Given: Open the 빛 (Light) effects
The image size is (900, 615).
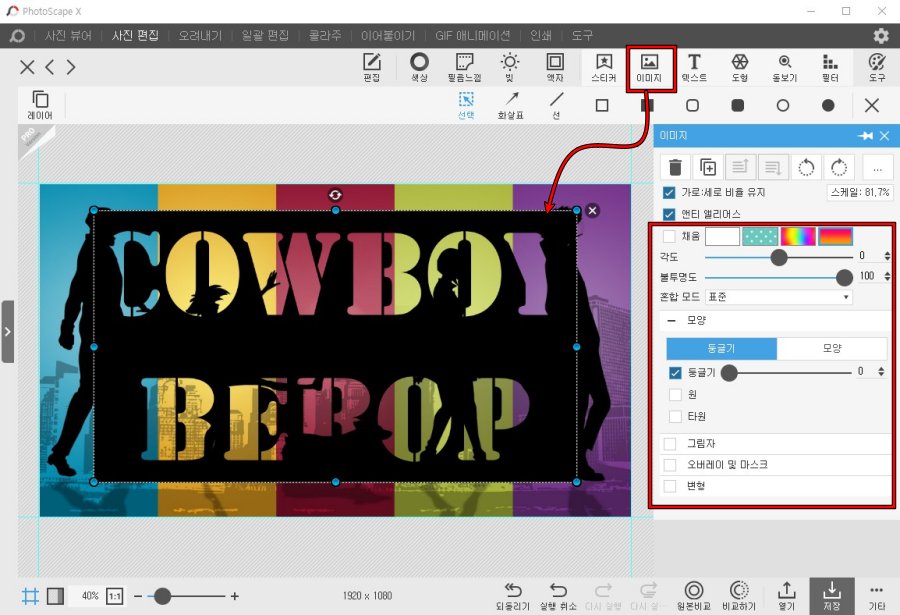Looking at the screenshot, I should (510, 67).
